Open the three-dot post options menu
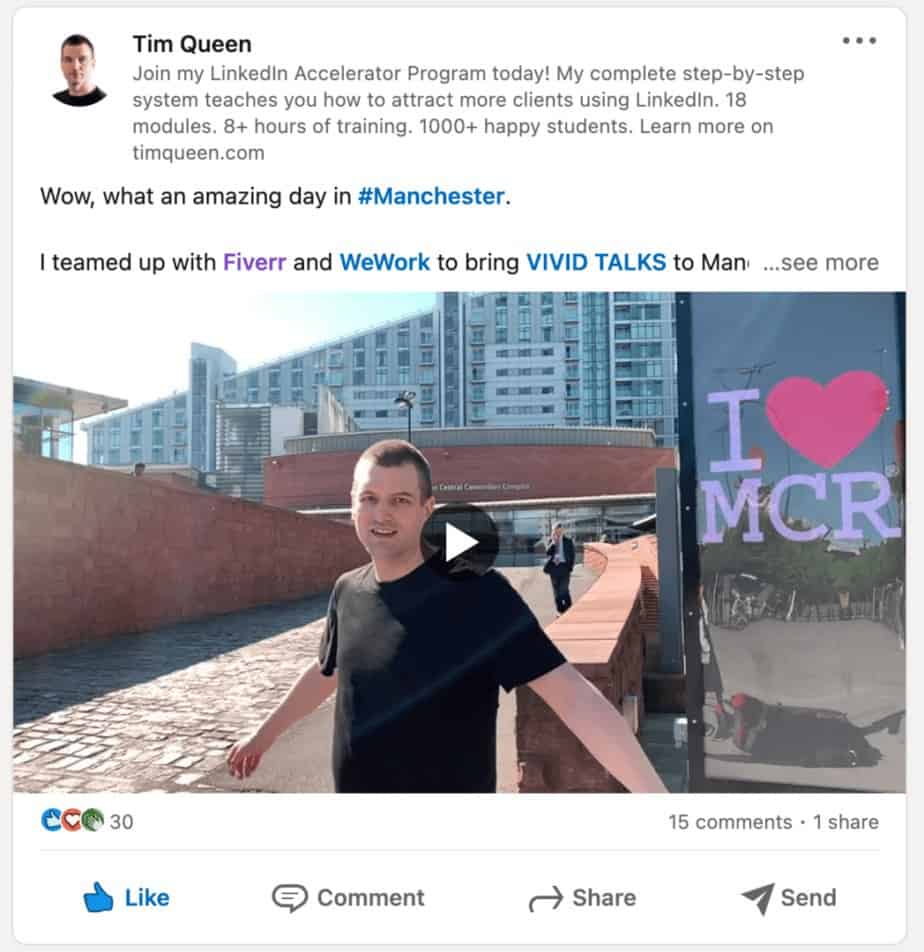The image size is (924, 952). pyautogui.click(x=859, y=41)
